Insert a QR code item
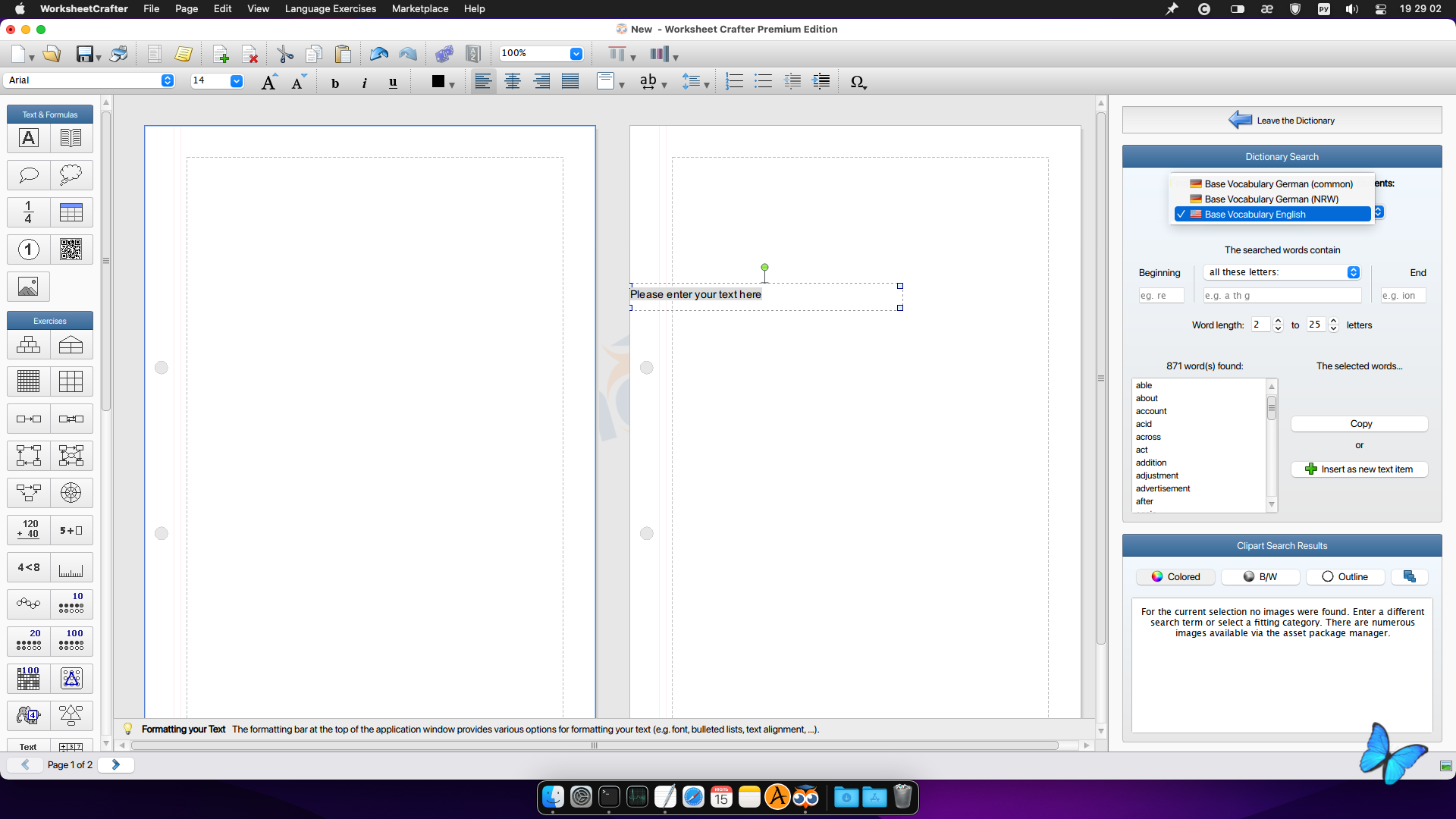The image size is (1456, 819). (x=71, y=249)
